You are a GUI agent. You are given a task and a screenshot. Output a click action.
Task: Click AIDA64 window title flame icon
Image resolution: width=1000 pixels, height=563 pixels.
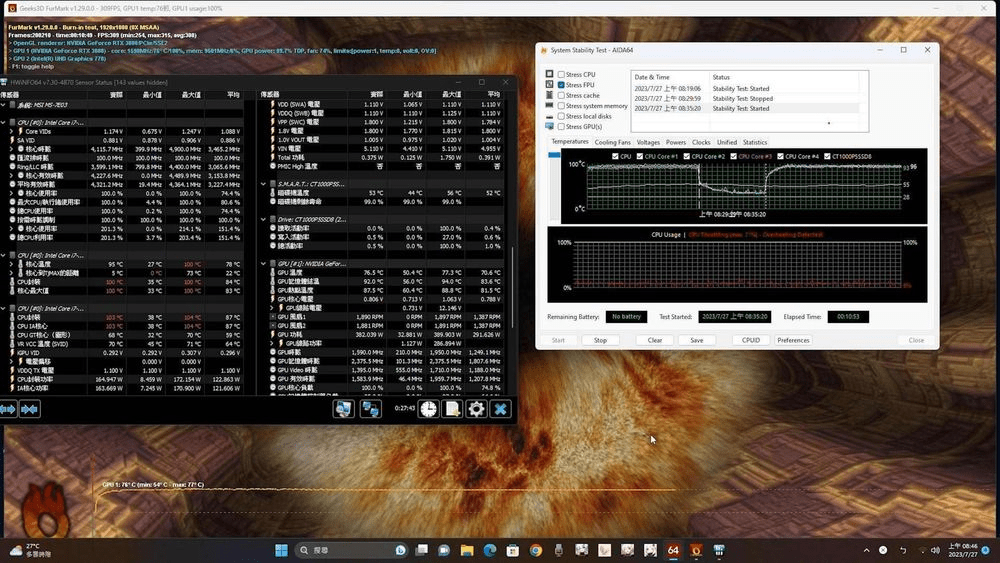[x=543, y=50]
